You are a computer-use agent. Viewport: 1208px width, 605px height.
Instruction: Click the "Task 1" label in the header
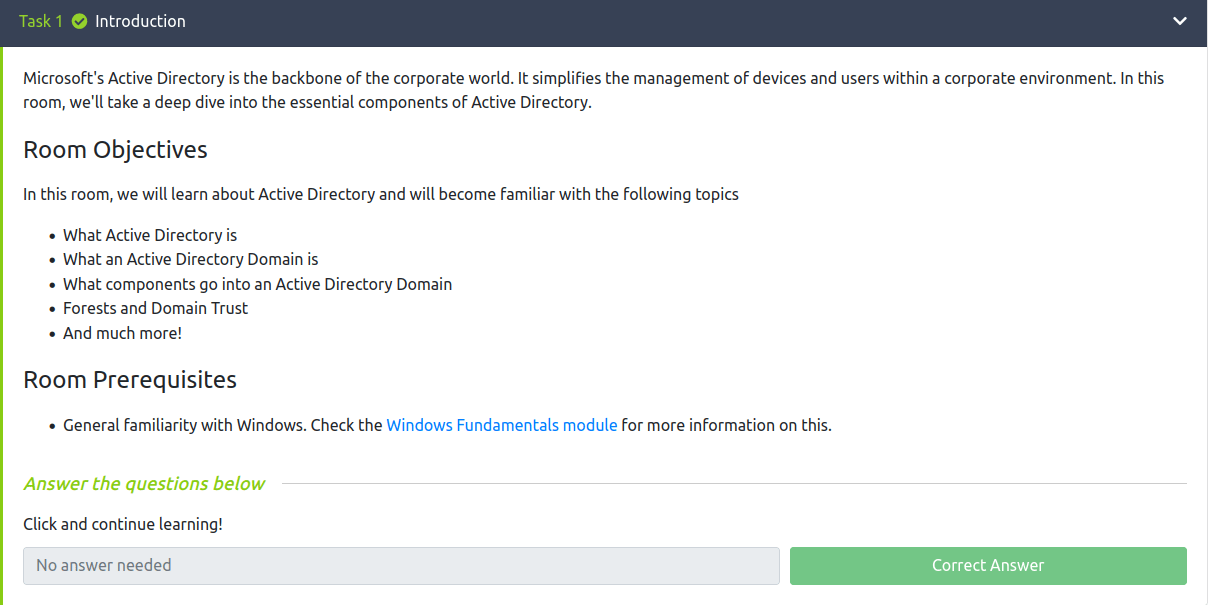(42, 21)
